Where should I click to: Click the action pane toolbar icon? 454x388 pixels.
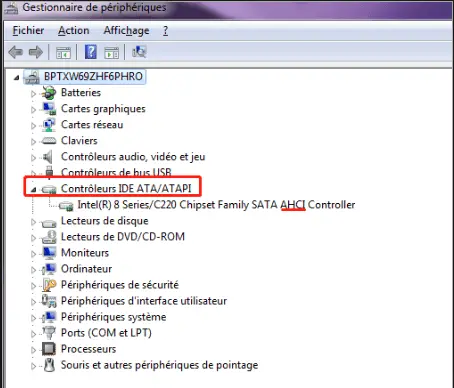111,52
